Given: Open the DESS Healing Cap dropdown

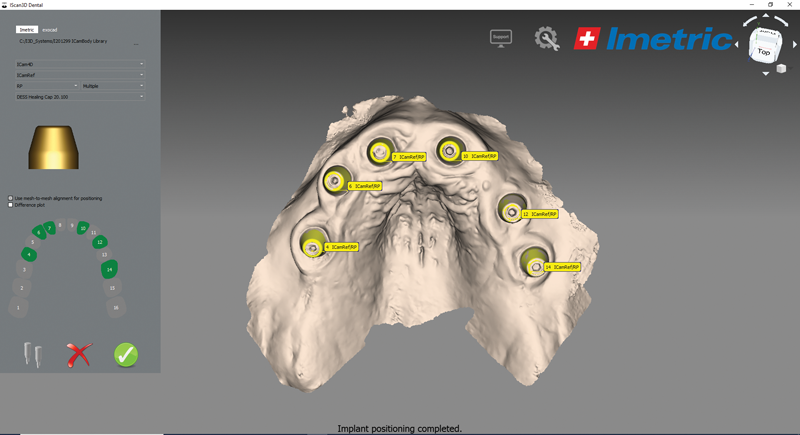Looking at the screenshot, I should [x=80, y=97].
